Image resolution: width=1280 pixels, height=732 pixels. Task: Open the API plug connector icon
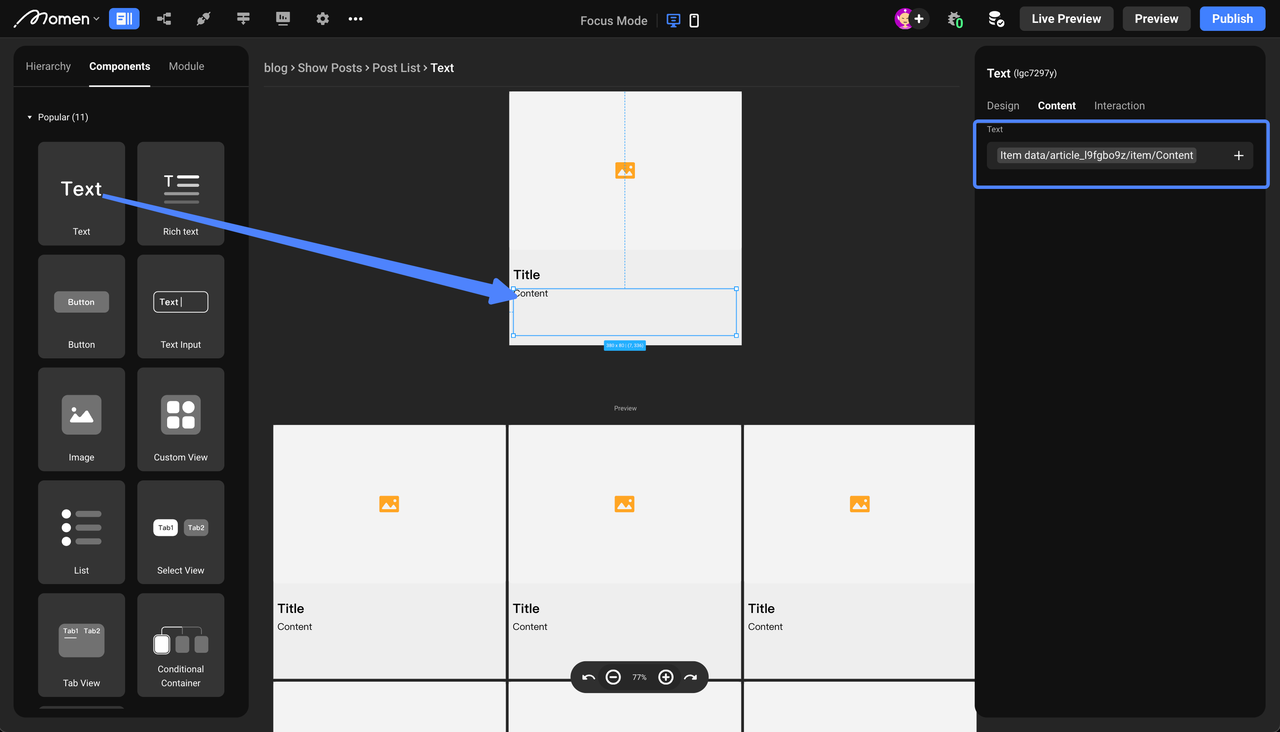tap(204, 19)
